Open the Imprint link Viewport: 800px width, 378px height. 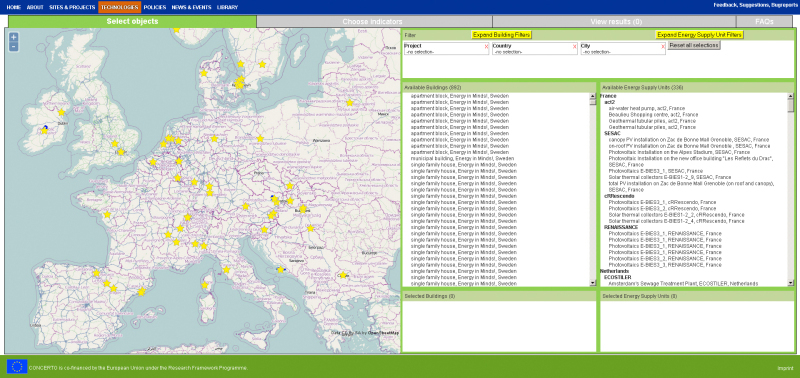point(785,368)
